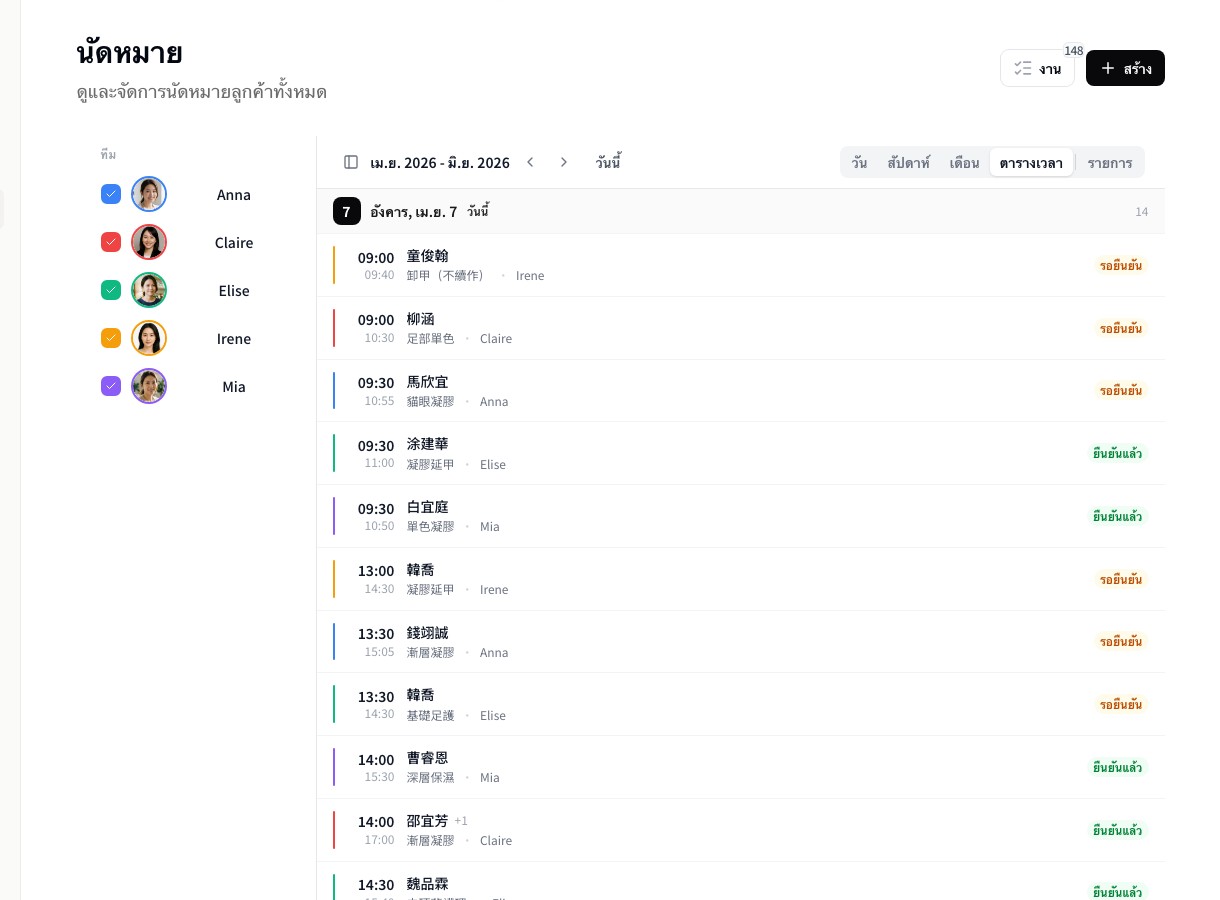The height and width of the screenshot is (900, 1220).
Task: Click Elise's avatar photo
Action: [x=149, y=290]
